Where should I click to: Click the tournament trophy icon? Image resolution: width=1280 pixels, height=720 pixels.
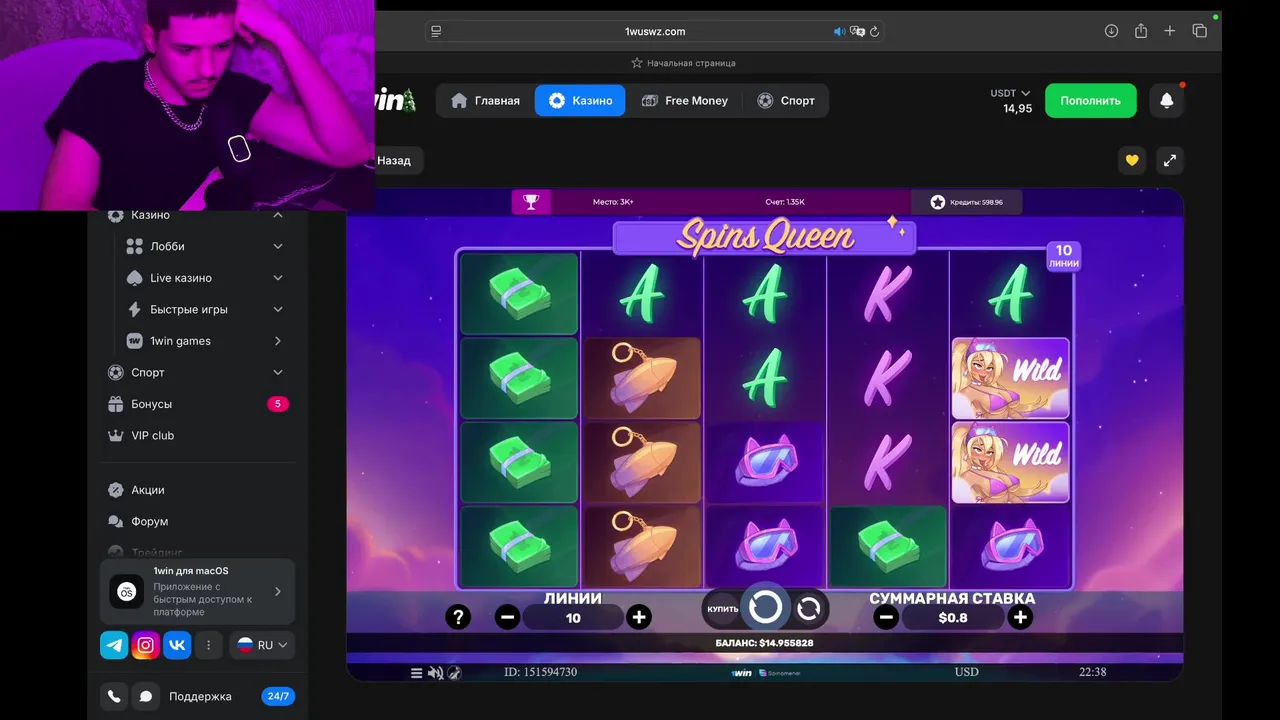click(531, 202)
